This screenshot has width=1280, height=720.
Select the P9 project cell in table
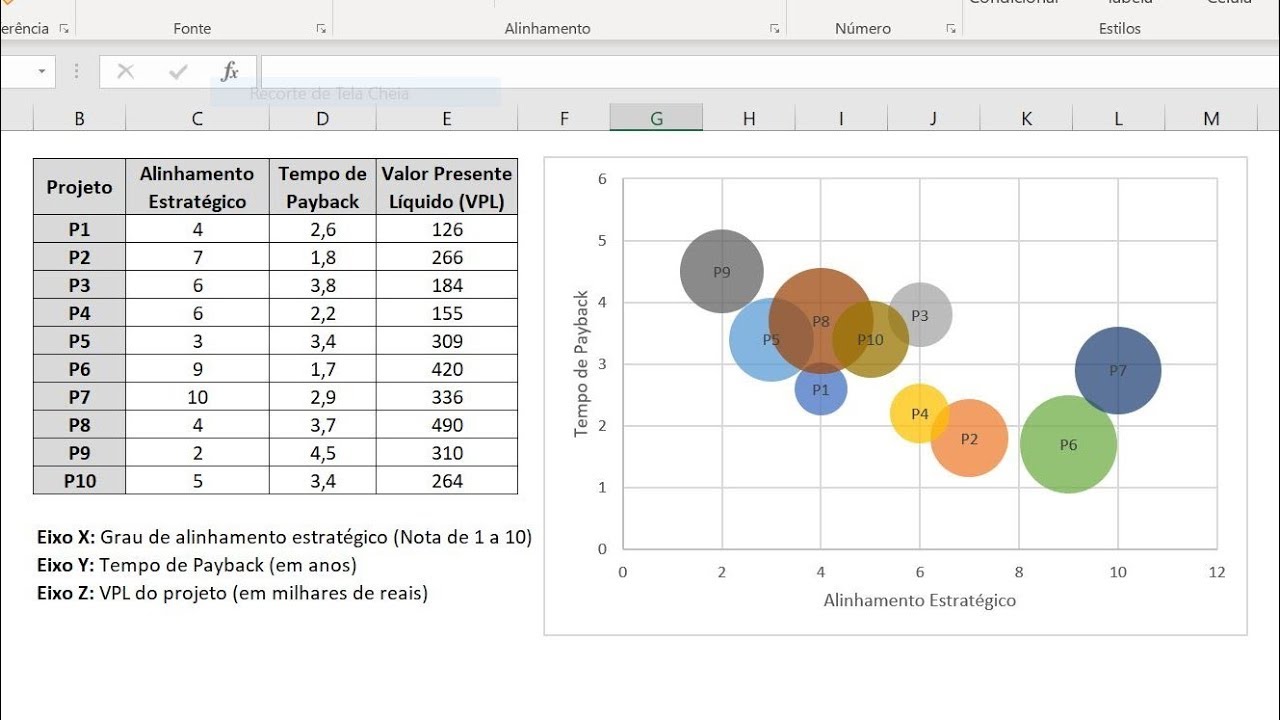(x=79, y=453)
